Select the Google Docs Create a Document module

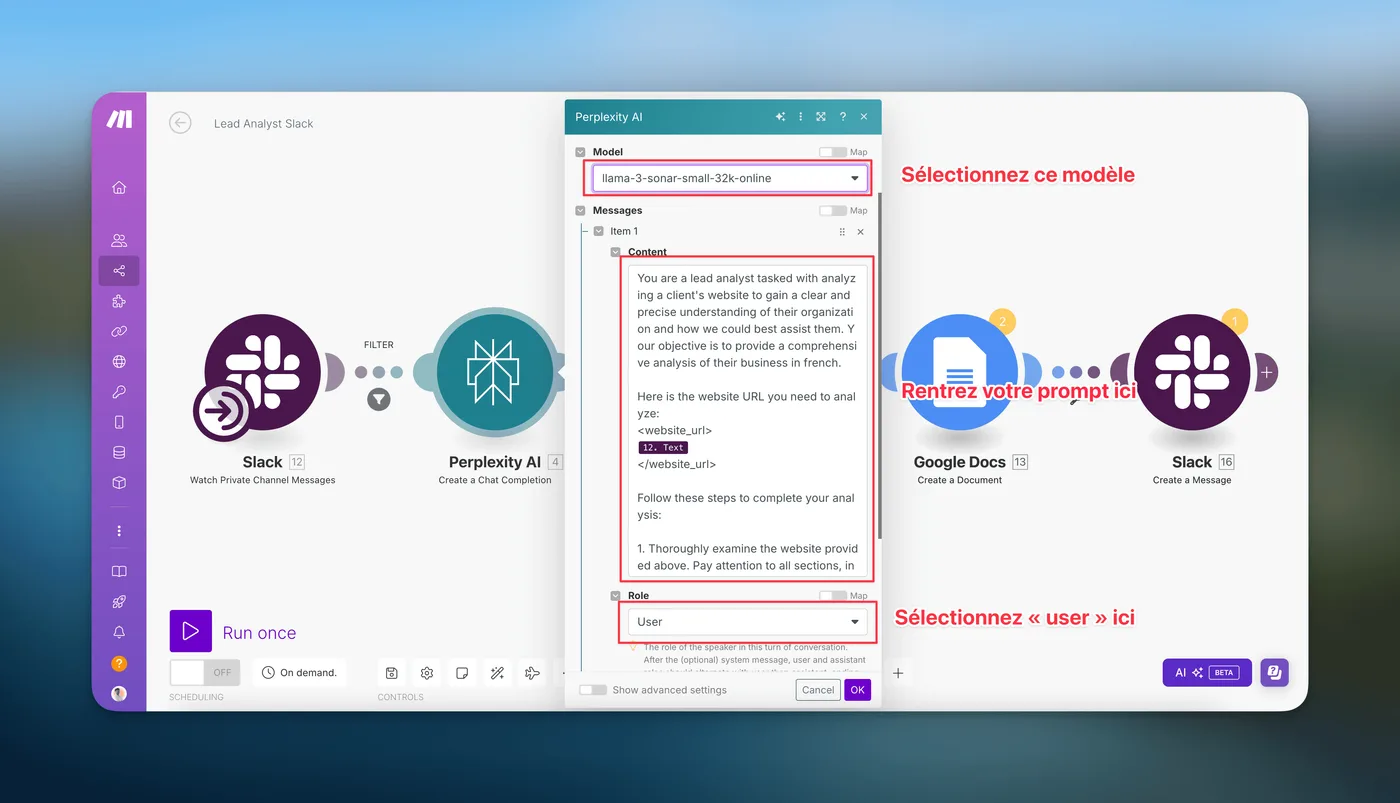pos(959,372)
